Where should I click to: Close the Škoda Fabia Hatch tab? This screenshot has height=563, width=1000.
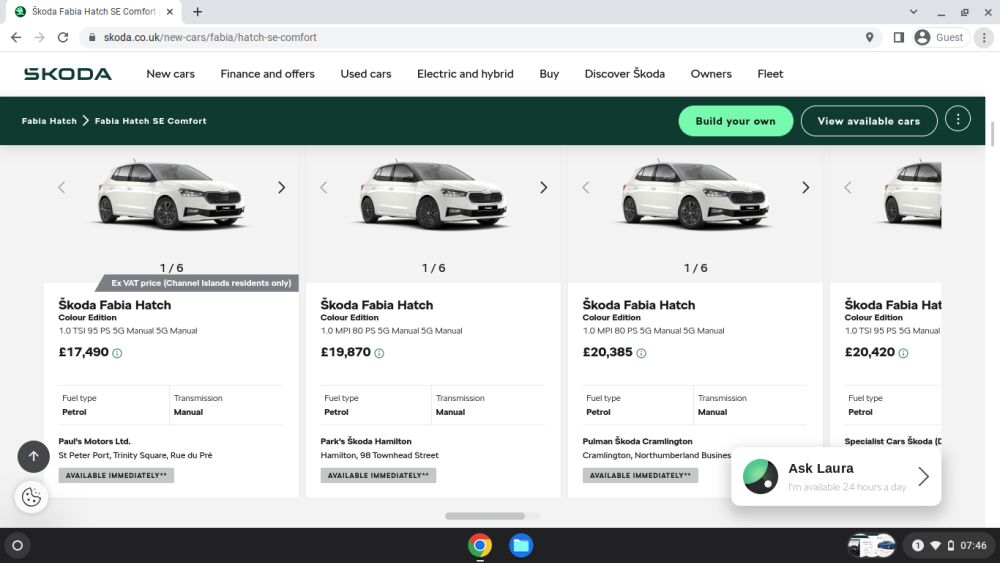[x=170, y=11]
